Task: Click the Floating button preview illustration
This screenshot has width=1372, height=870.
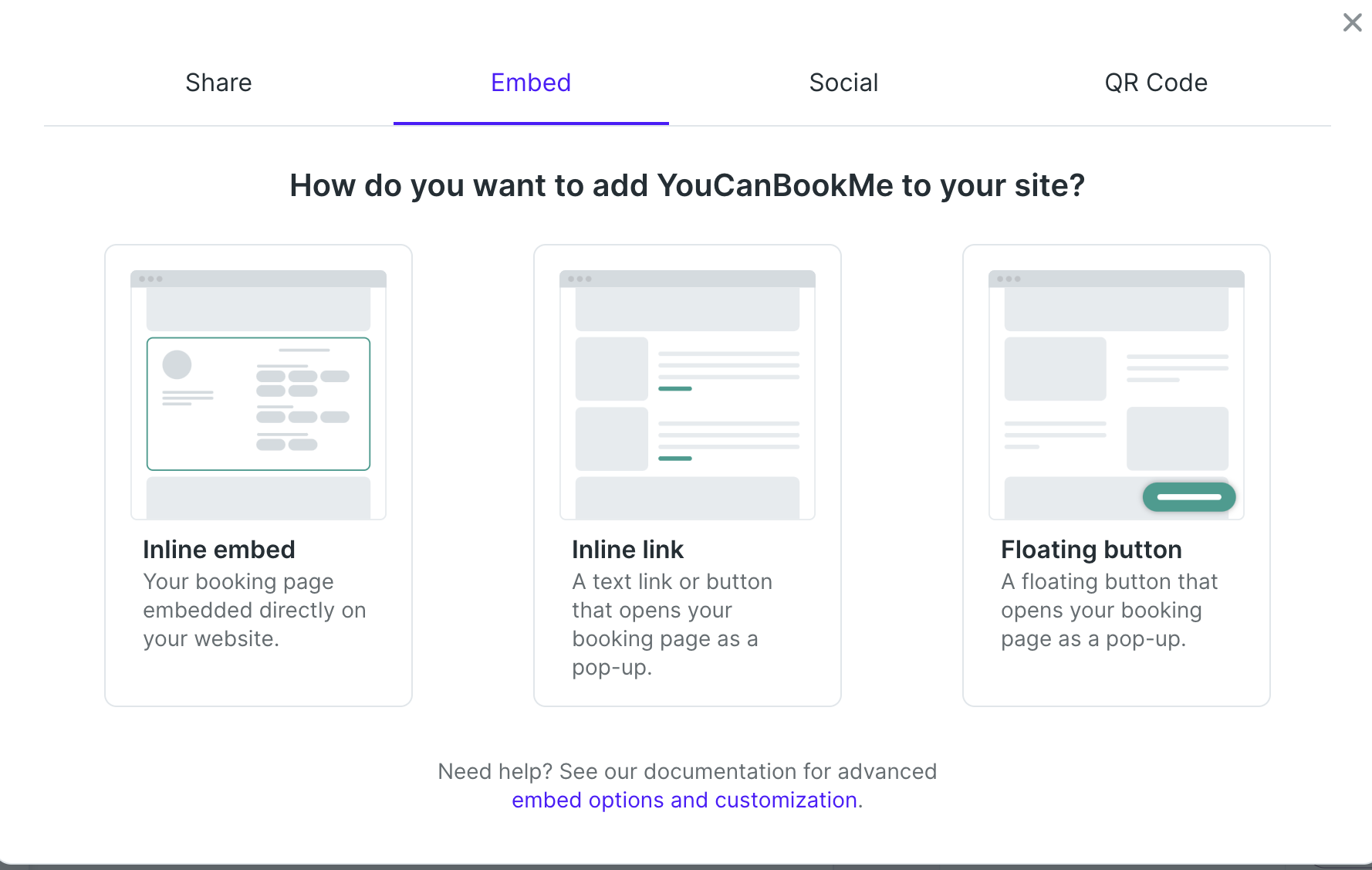Action: pyautogui.click(x=1116, y=394)
